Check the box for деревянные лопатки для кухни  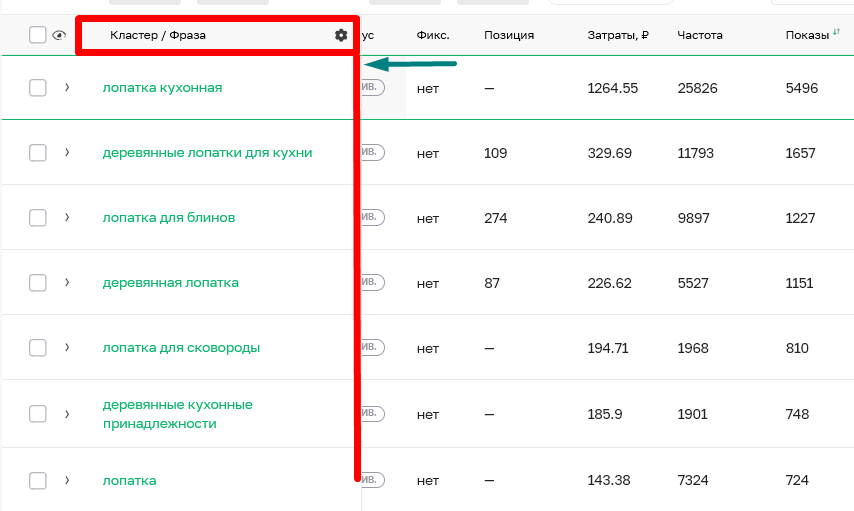(x=38, y=153)
